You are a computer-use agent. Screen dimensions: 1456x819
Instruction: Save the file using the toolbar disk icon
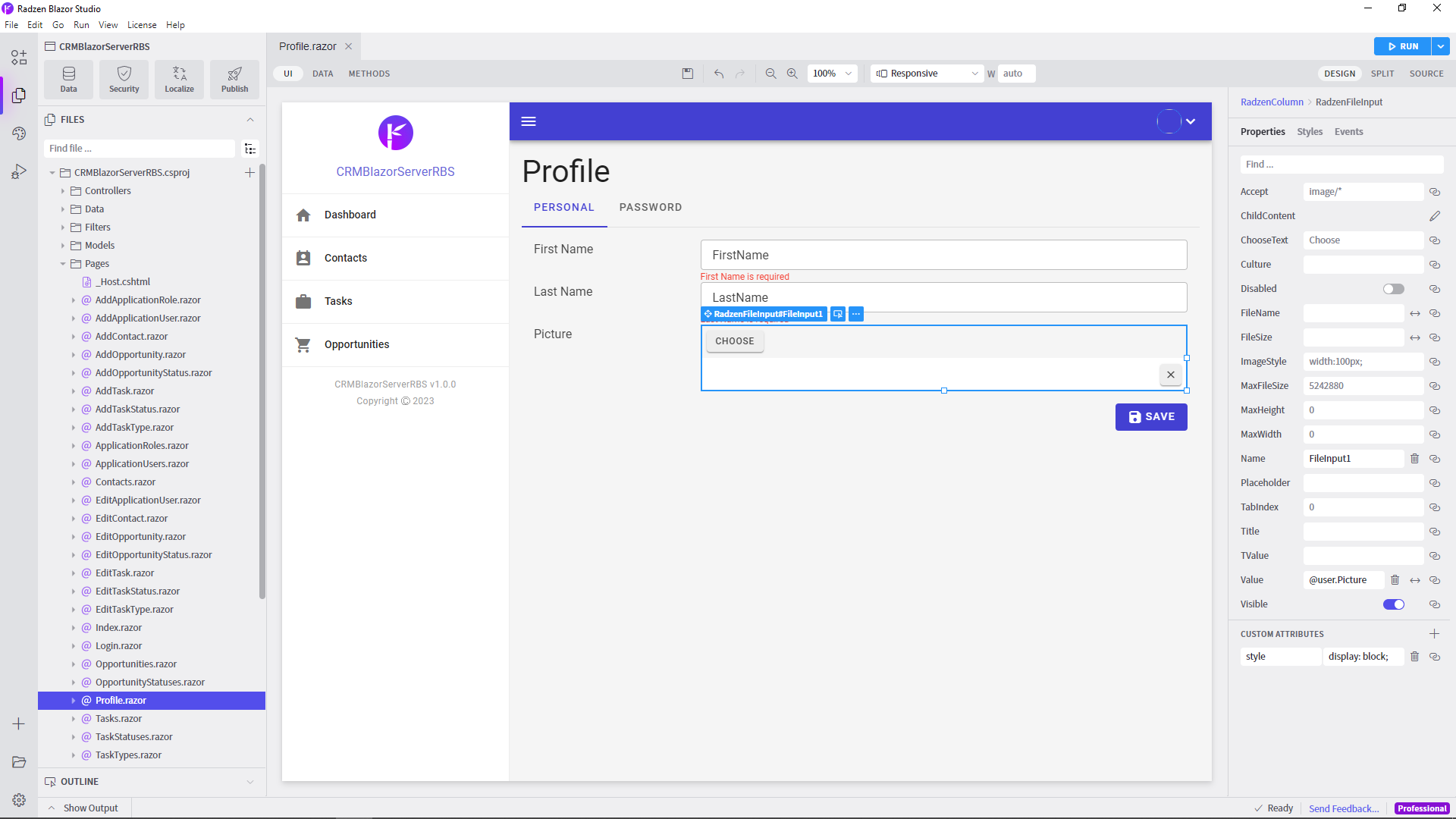(688, 74)
